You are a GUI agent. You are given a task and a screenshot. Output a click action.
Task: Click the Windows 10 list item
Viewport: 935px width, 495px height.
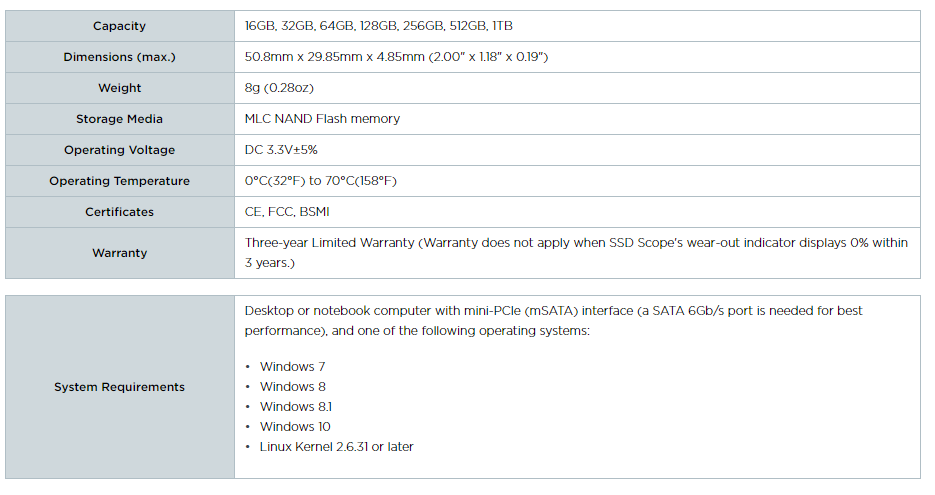tap(295, 426)
